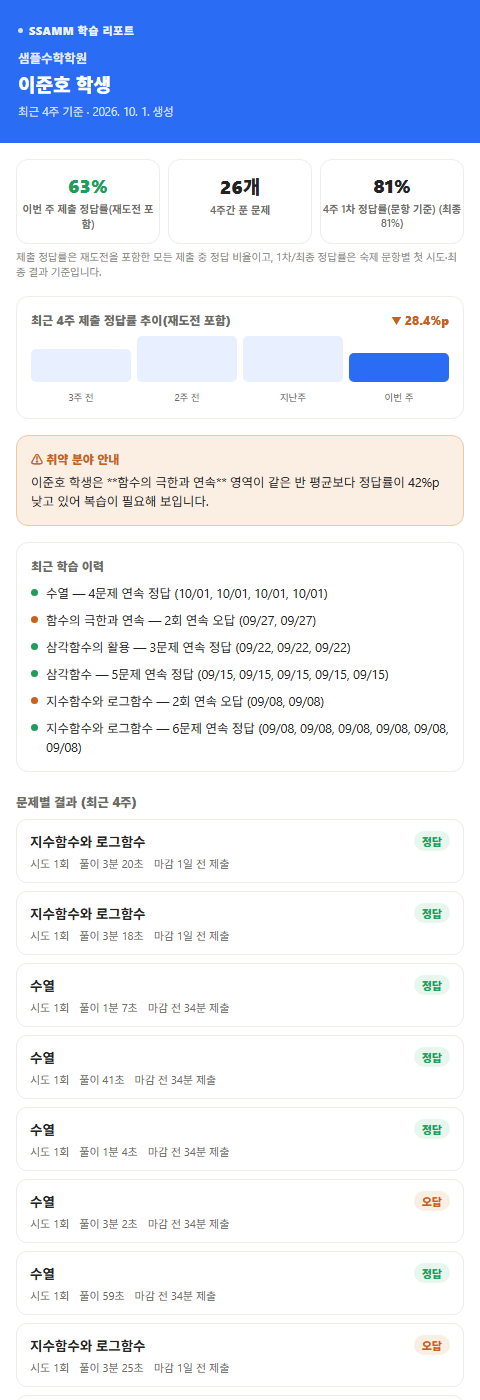Image resolution: width=480 pixels, height=1400 pixels.
Task: Click the 샘플수학학원 academy name
Action: click(52, 58)
